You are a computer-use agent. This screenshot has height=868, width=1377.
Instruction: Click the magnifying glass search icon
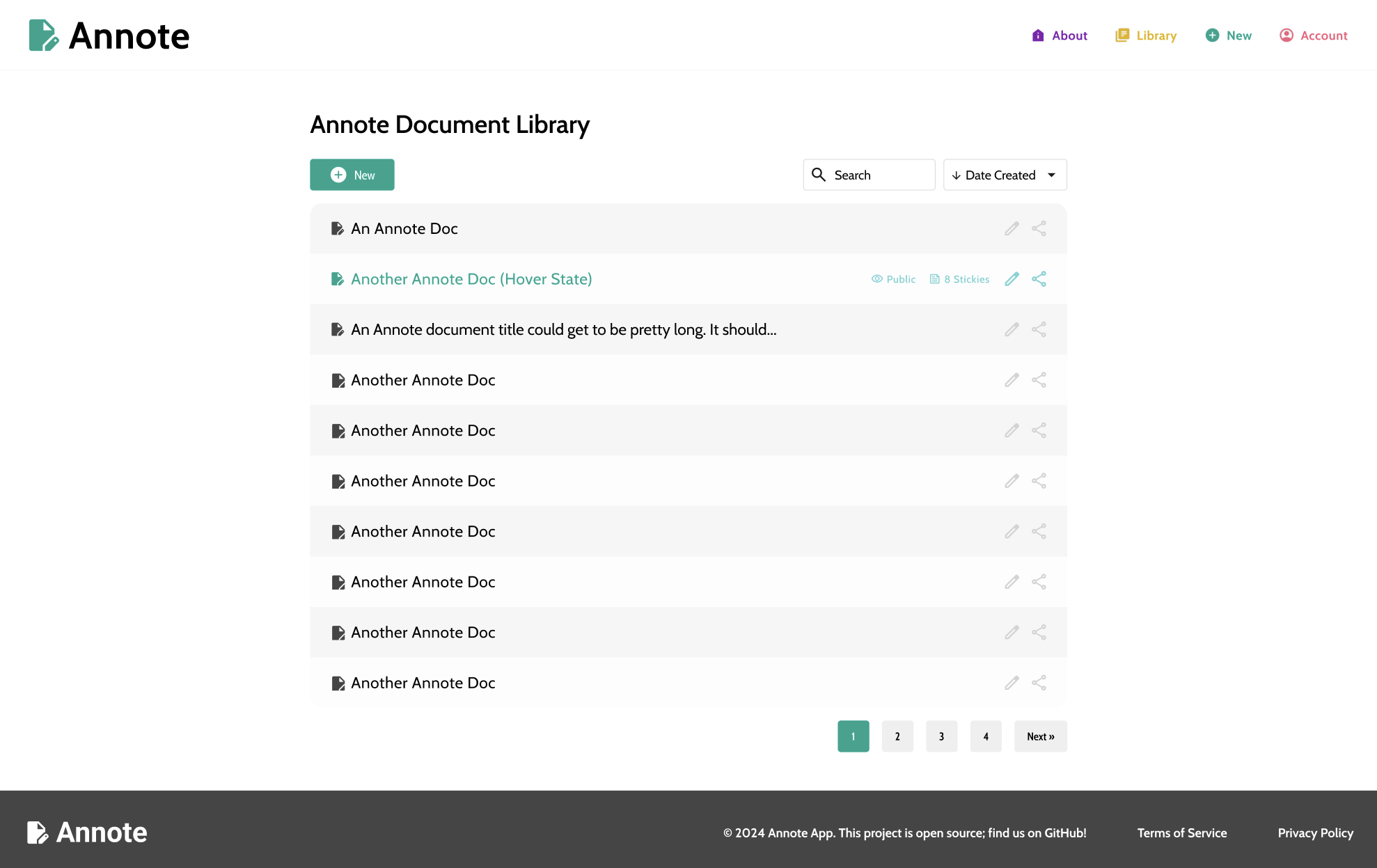tap(819, 175)
